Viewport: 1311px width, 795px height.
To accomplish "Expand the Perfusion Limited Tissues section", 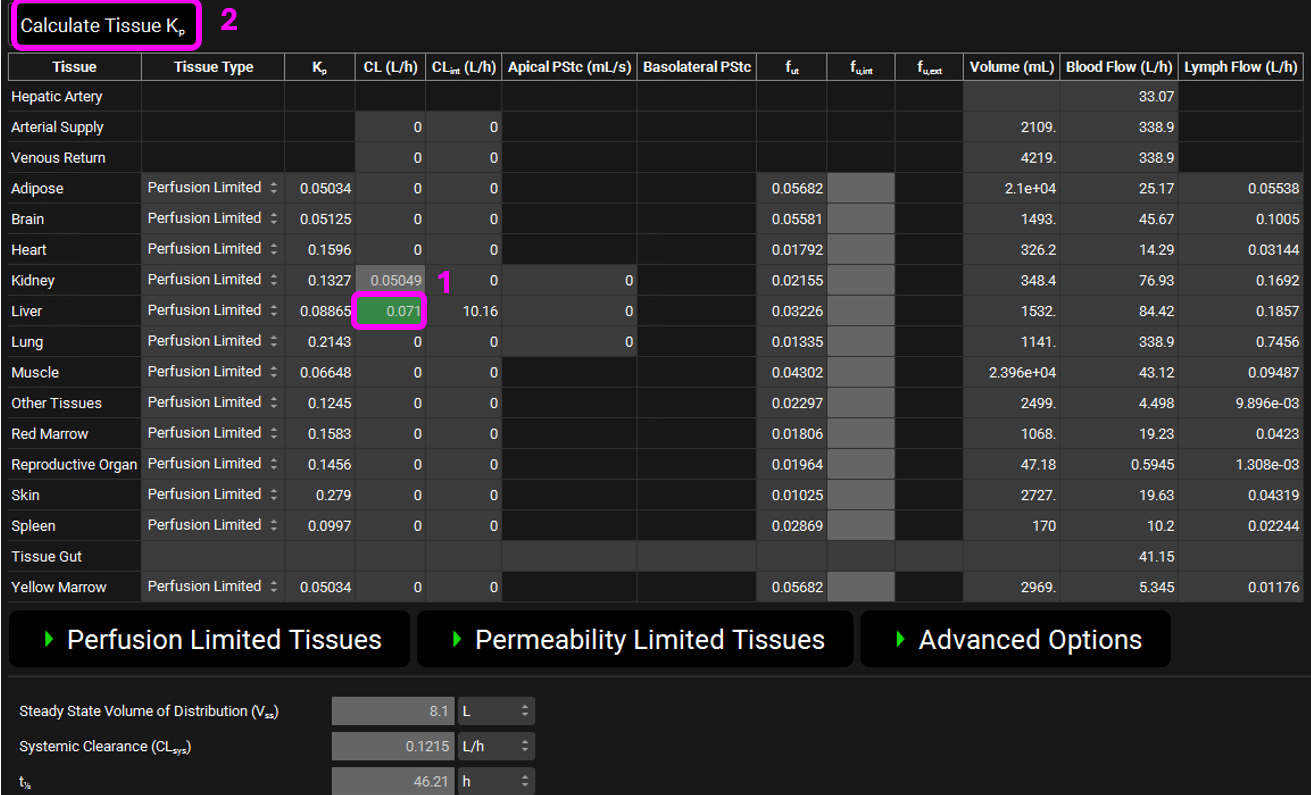I will pyautogui.click(x=210, y=640).
